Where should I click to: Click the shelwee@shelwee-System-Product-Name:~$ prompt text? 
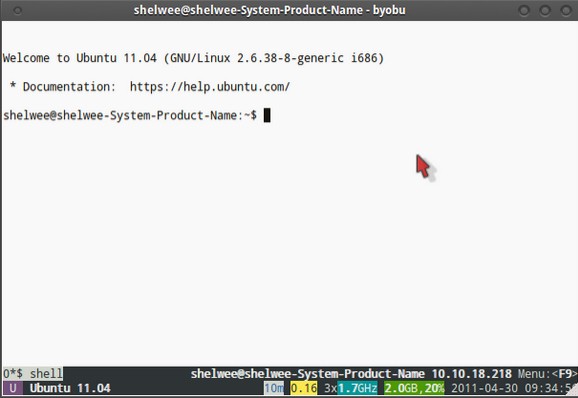pyautogui.click(x=130, y=115)
